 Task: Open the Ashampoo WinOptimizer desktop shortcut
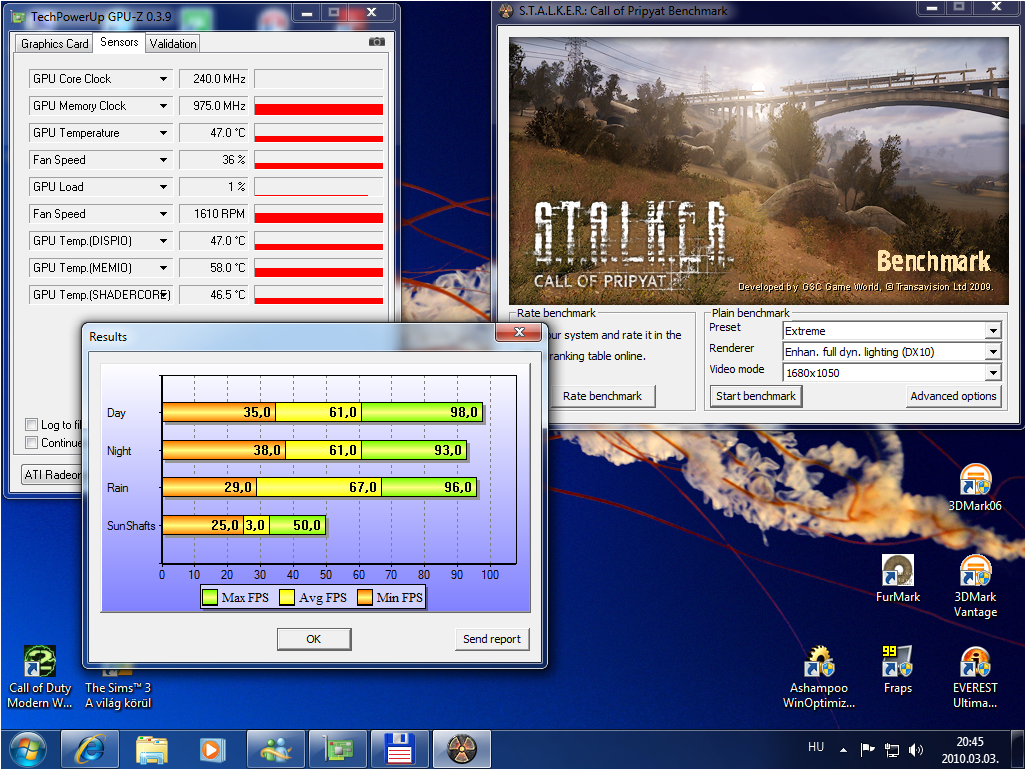coord(819,677)
